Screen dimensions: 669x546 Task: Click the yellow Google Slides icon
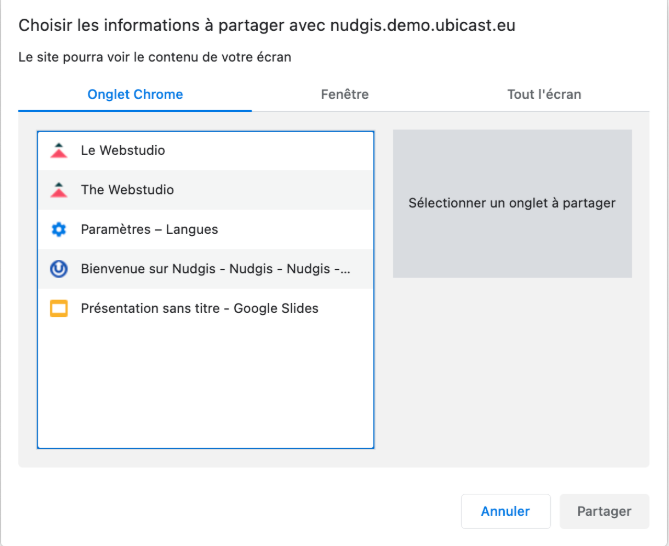(x=59, y=308)
